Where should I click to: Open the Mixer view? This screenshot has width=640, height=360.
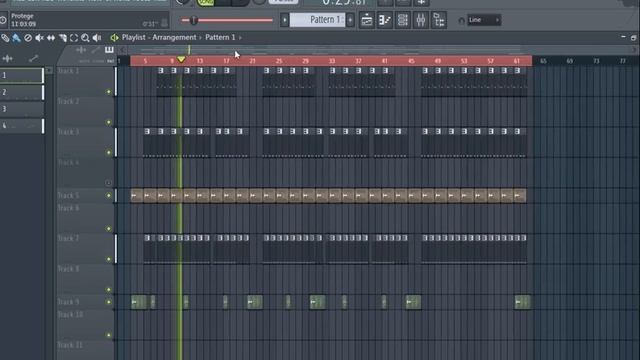tap(420, 20)
